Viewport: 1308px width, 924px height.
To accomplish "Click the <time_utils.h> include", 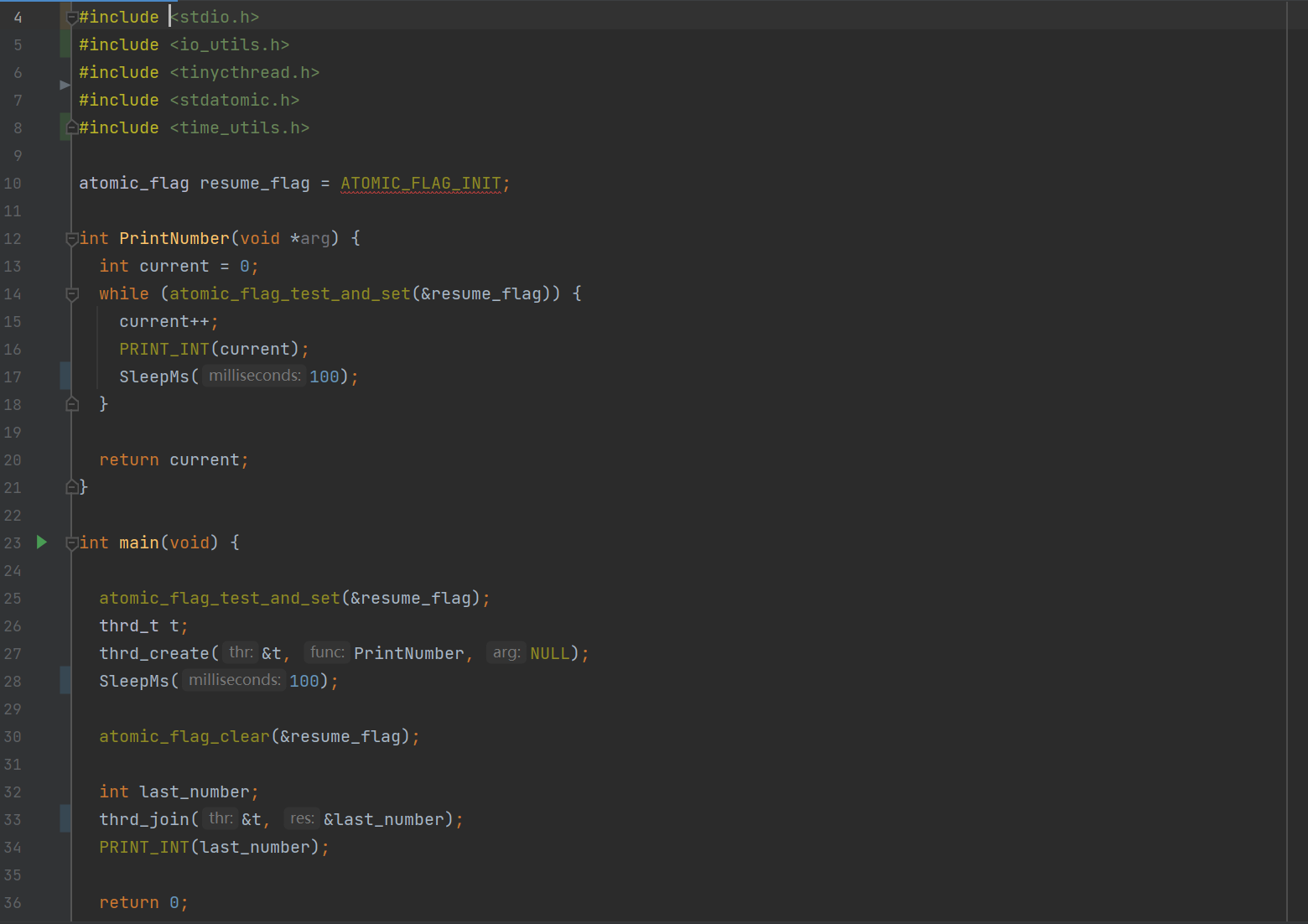I will coord(240,127).
